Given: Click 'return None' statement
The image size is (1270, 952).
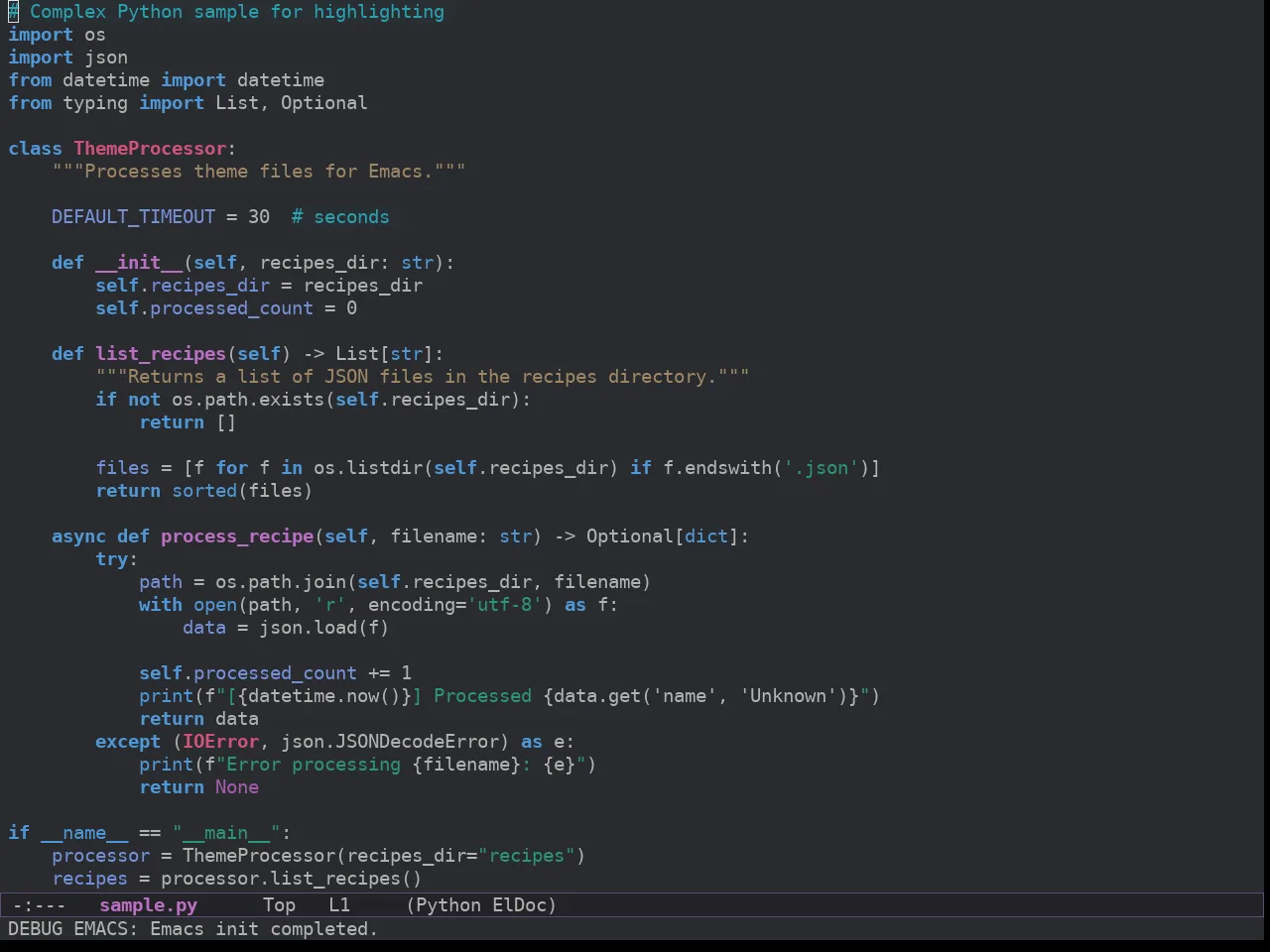Looking at the screenshot, I should coord(198,787).
